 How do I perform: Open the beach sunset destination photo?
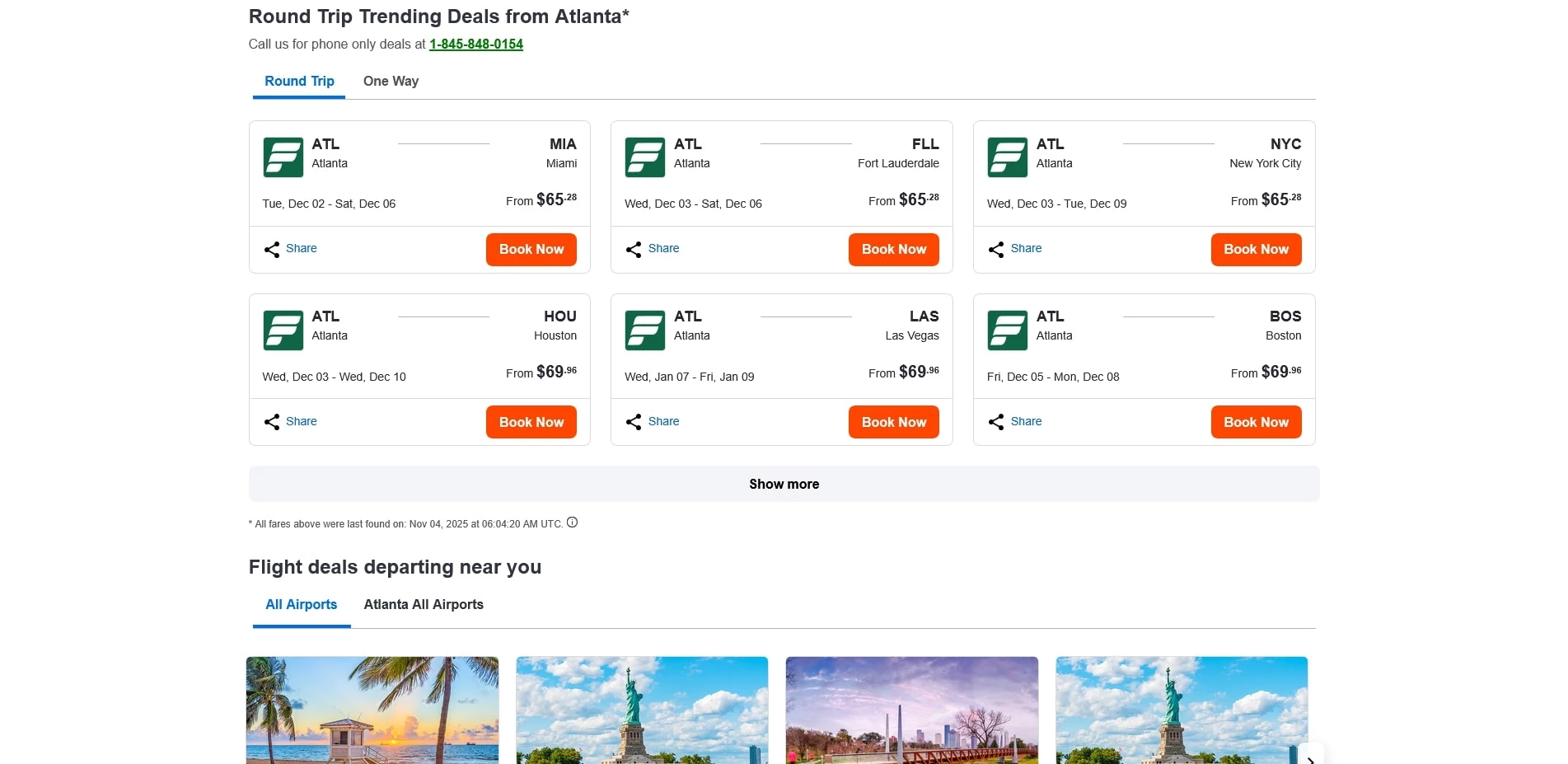pyautogui.click(x=372, y=710)
